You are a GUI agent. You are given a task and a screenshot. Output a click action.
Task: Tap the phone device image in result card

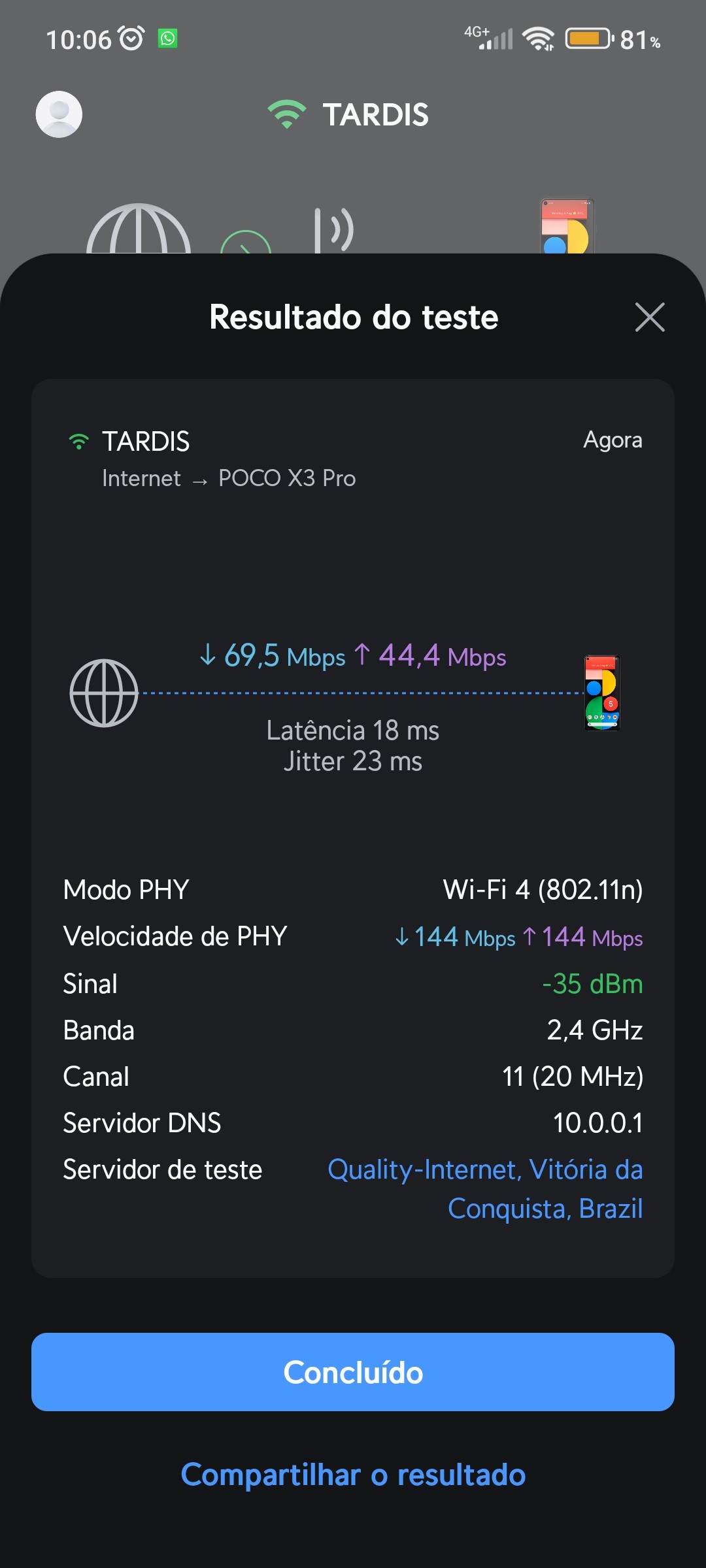tap(602, 693)
